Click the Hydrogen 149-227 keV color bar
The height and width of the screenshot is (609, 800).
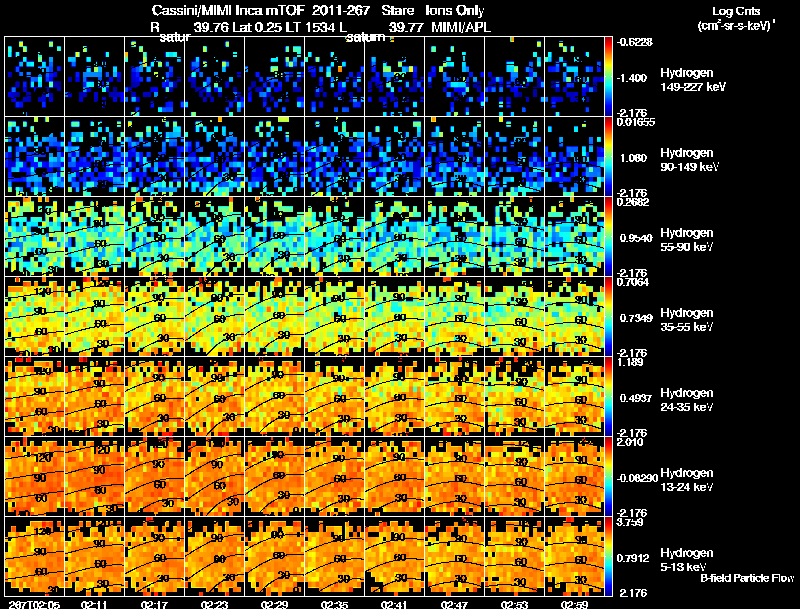(609, 76)
